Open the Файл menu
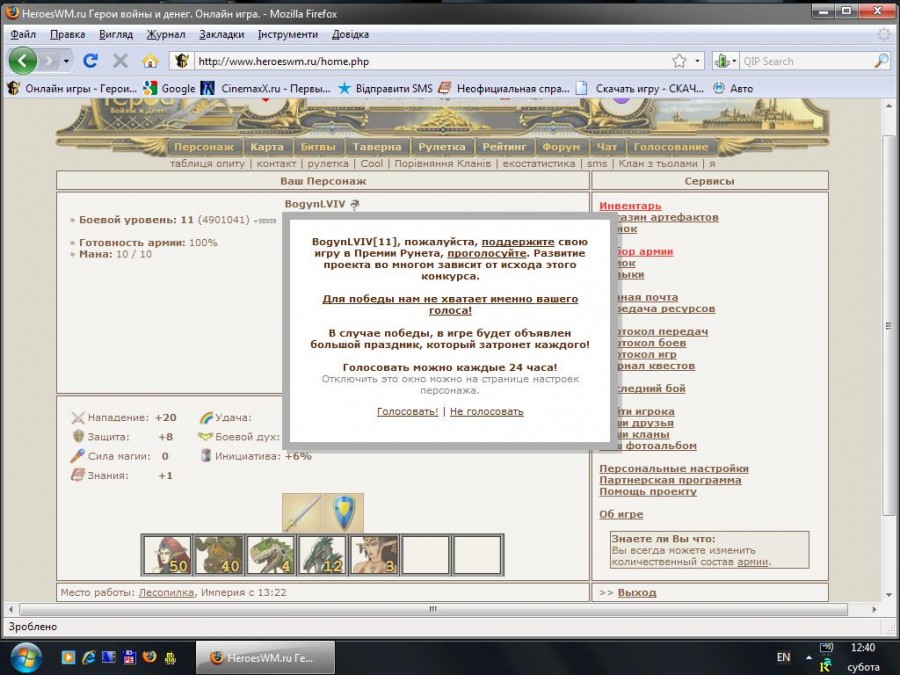Screen dimensions: 900x675 (x=23, y=34)
